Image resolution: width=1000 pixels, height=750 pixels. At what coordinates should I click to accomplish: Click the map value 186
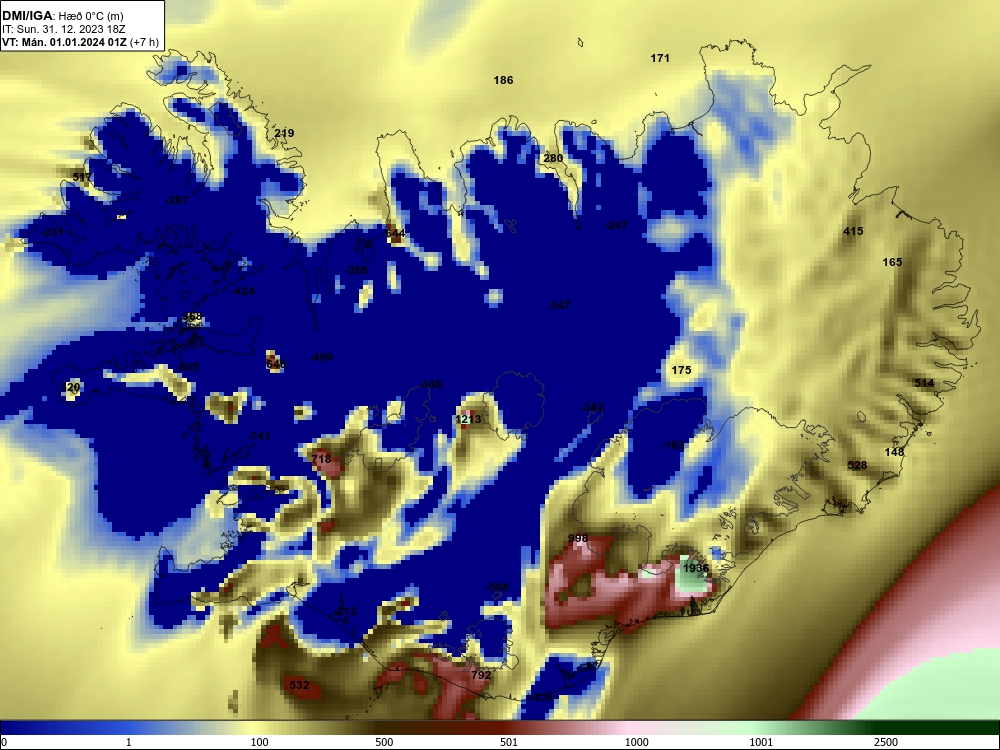(x=503, y=80)
